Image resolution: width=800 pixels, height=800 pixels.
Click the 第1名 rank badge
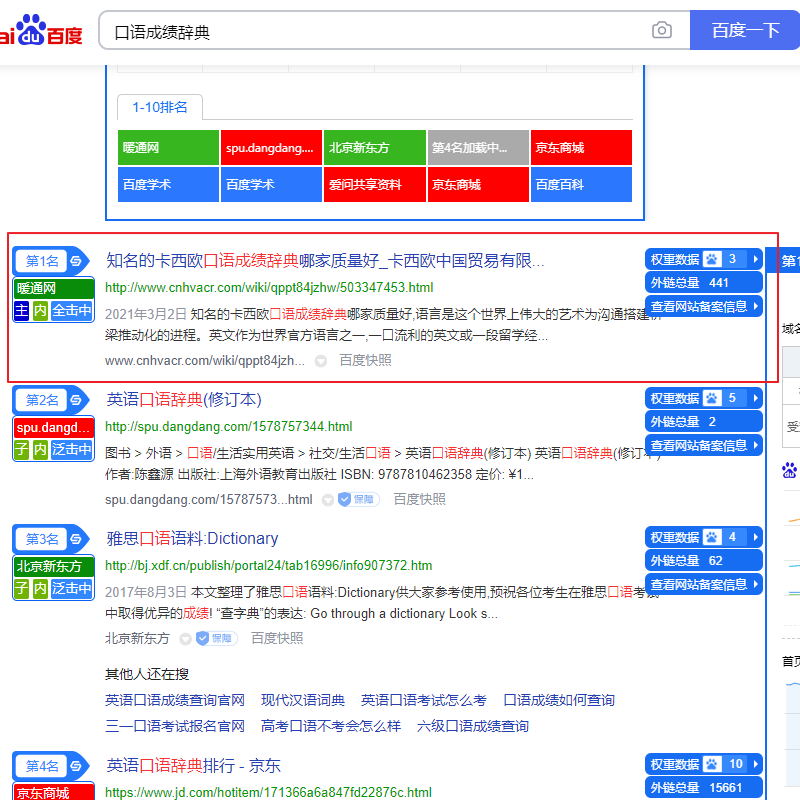(x=42, y=261)
